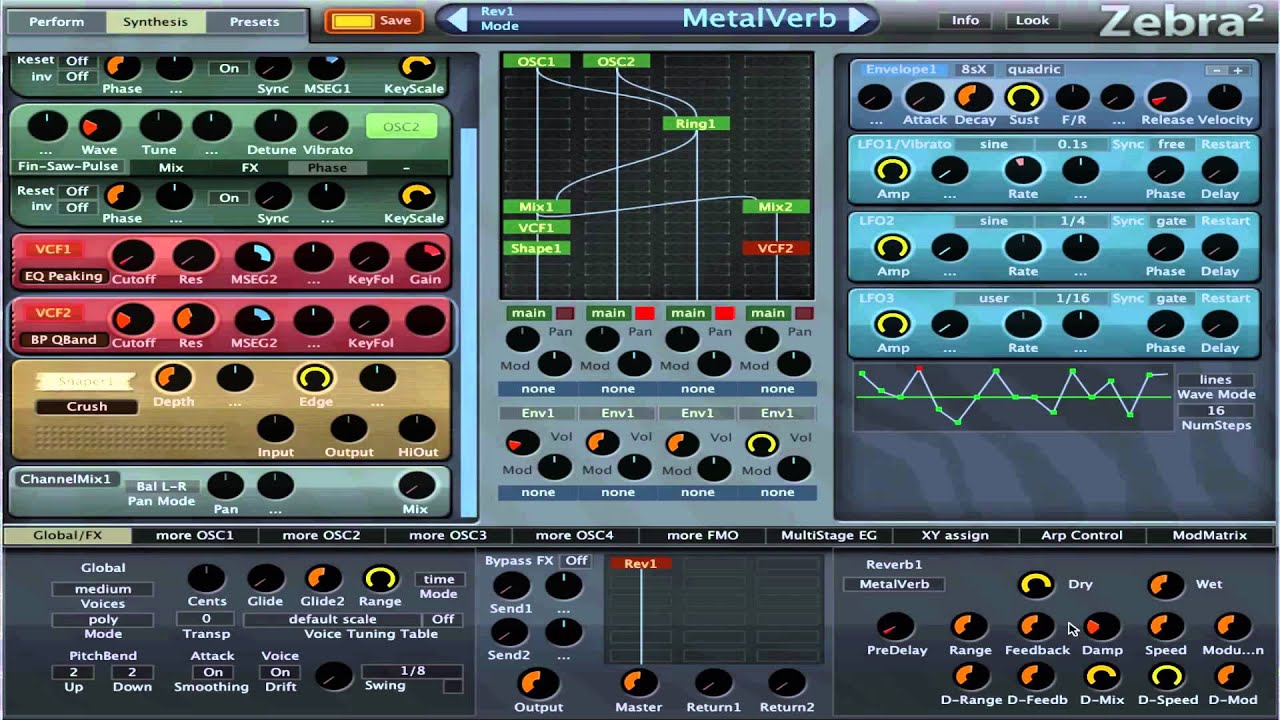
Task: Click the Envelope1 Release knob
Action: point(1166,97)
